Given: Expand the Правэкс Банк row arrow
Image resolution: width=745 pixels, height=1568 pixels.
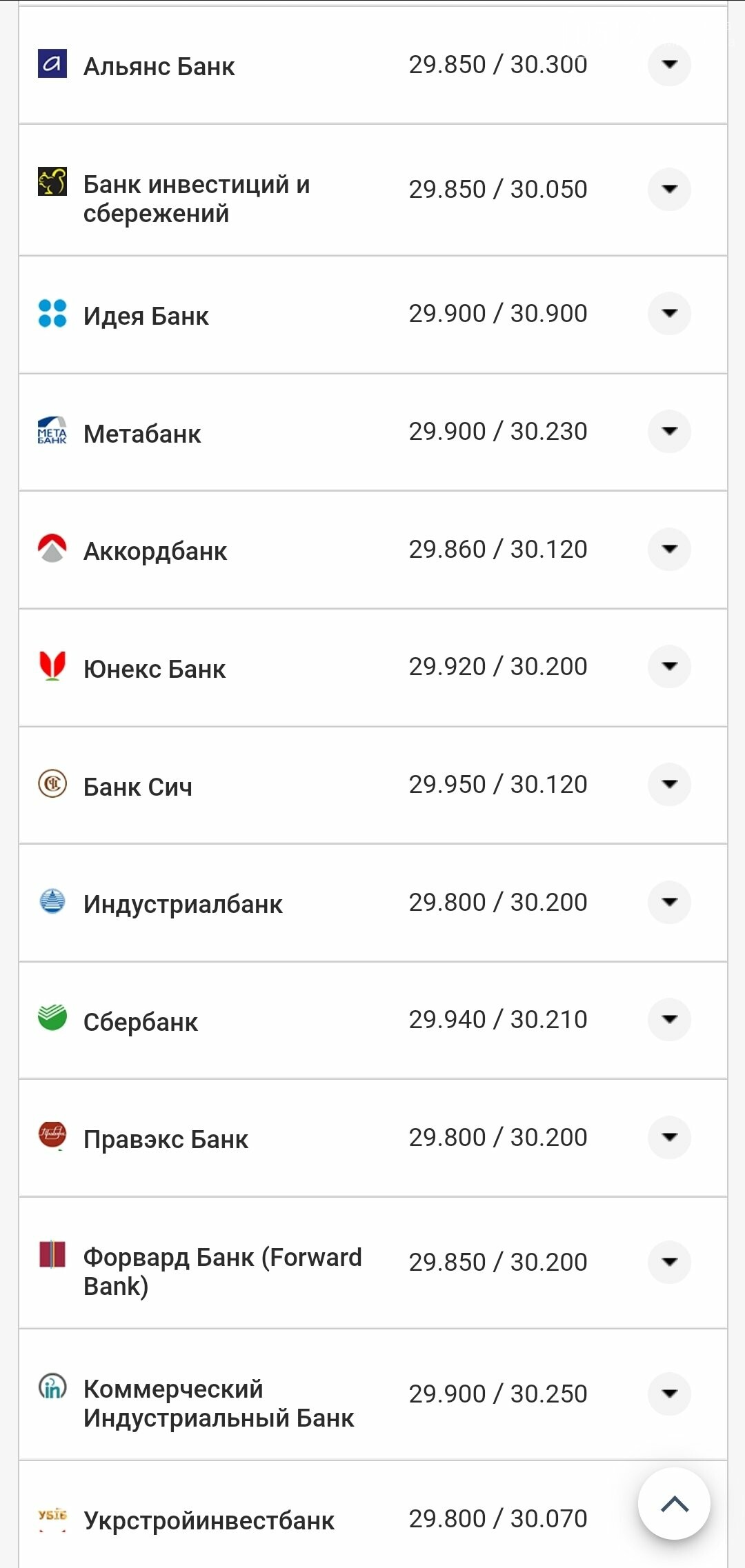Looking at the screenshot, I should point(669,1137).
